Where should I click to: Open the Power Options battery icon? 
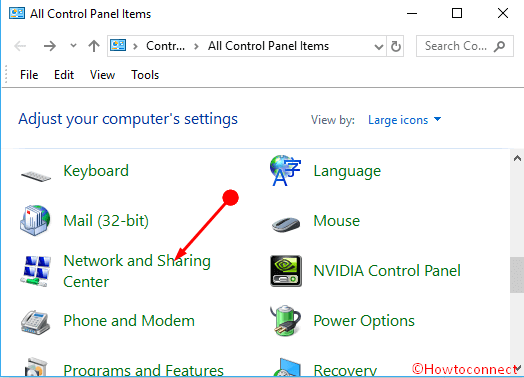click(285, 321)
